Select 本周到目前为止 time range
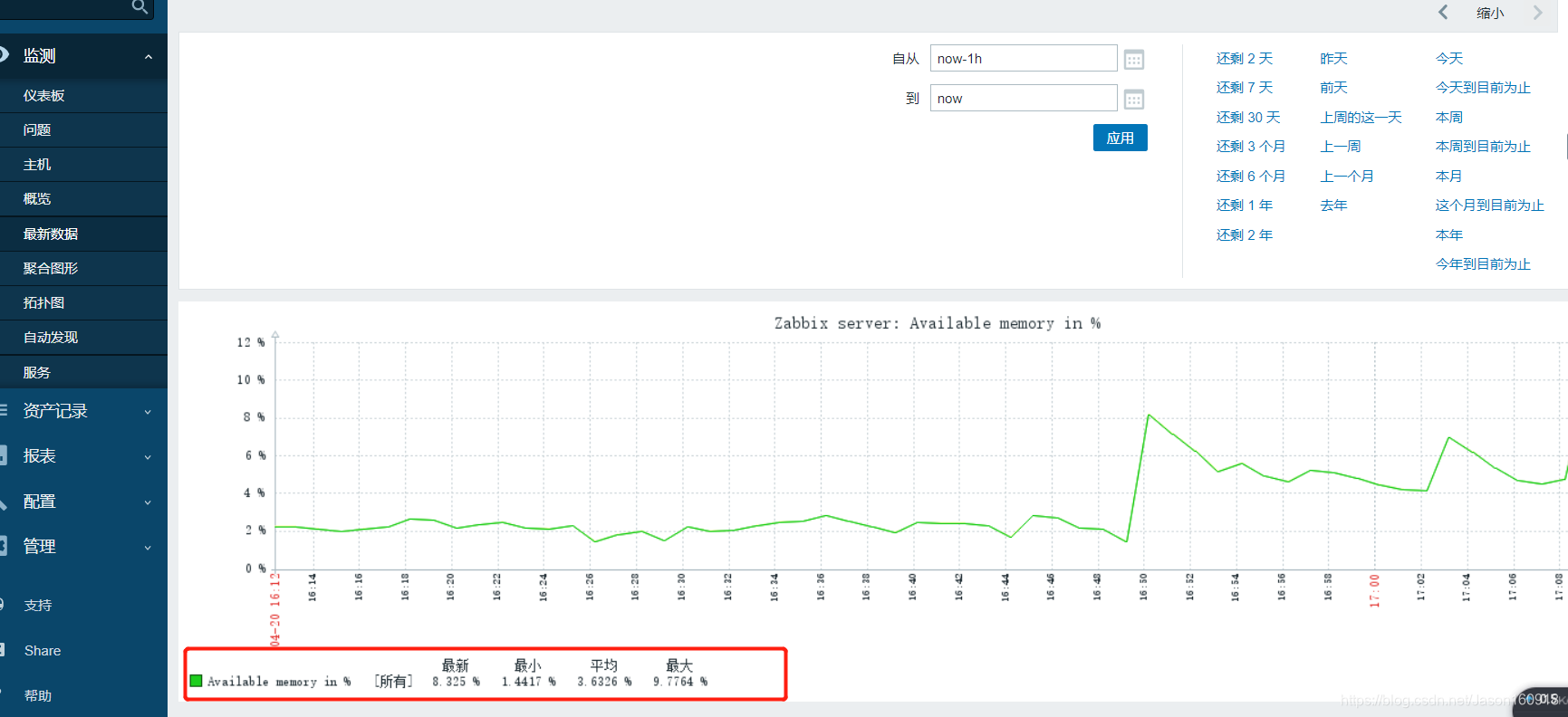Image resolution: width=1568 pixels, height=717 pixels. point(1483,147)
